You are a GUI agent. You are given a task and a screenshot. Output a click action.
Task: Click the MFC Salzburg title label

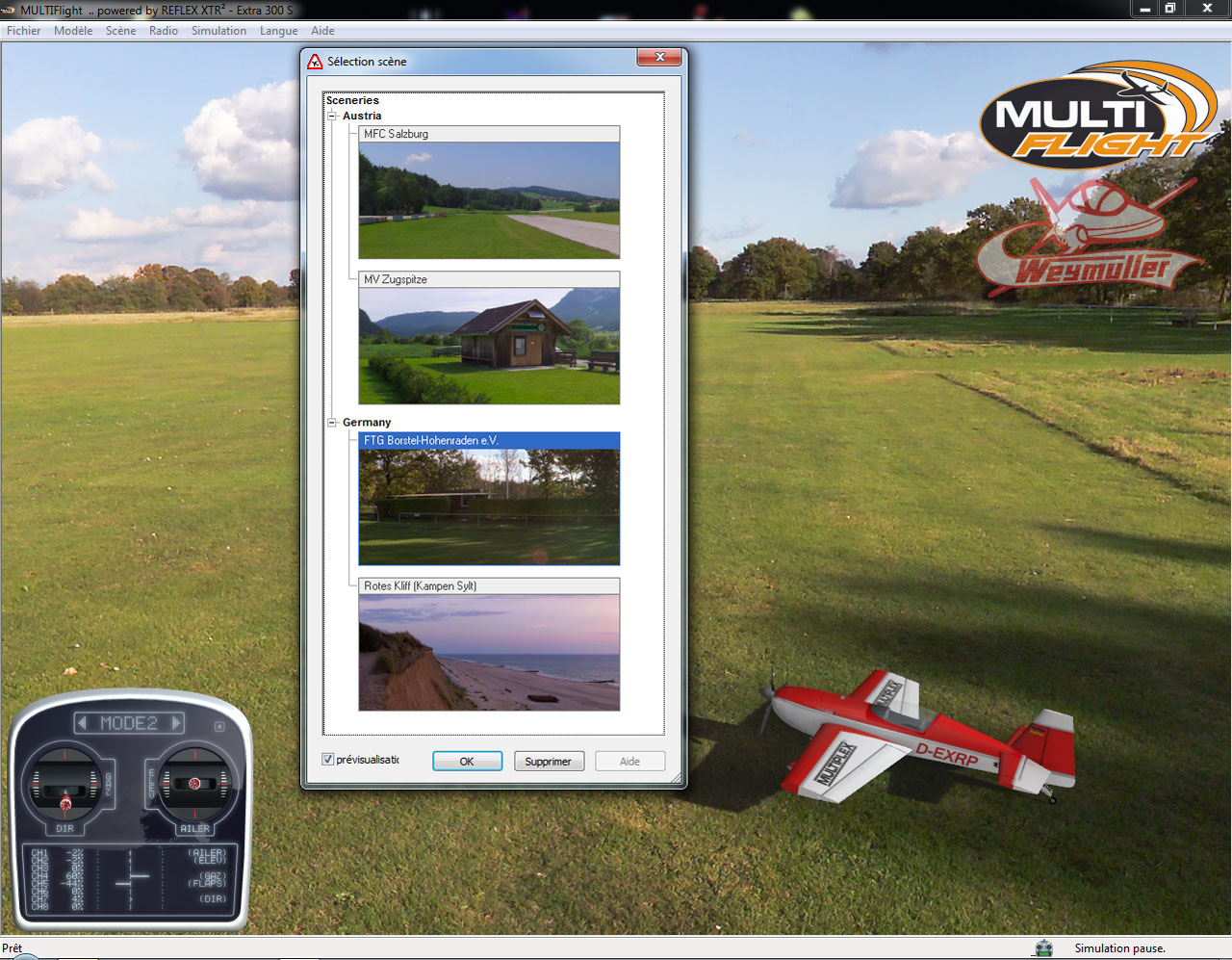396,134
